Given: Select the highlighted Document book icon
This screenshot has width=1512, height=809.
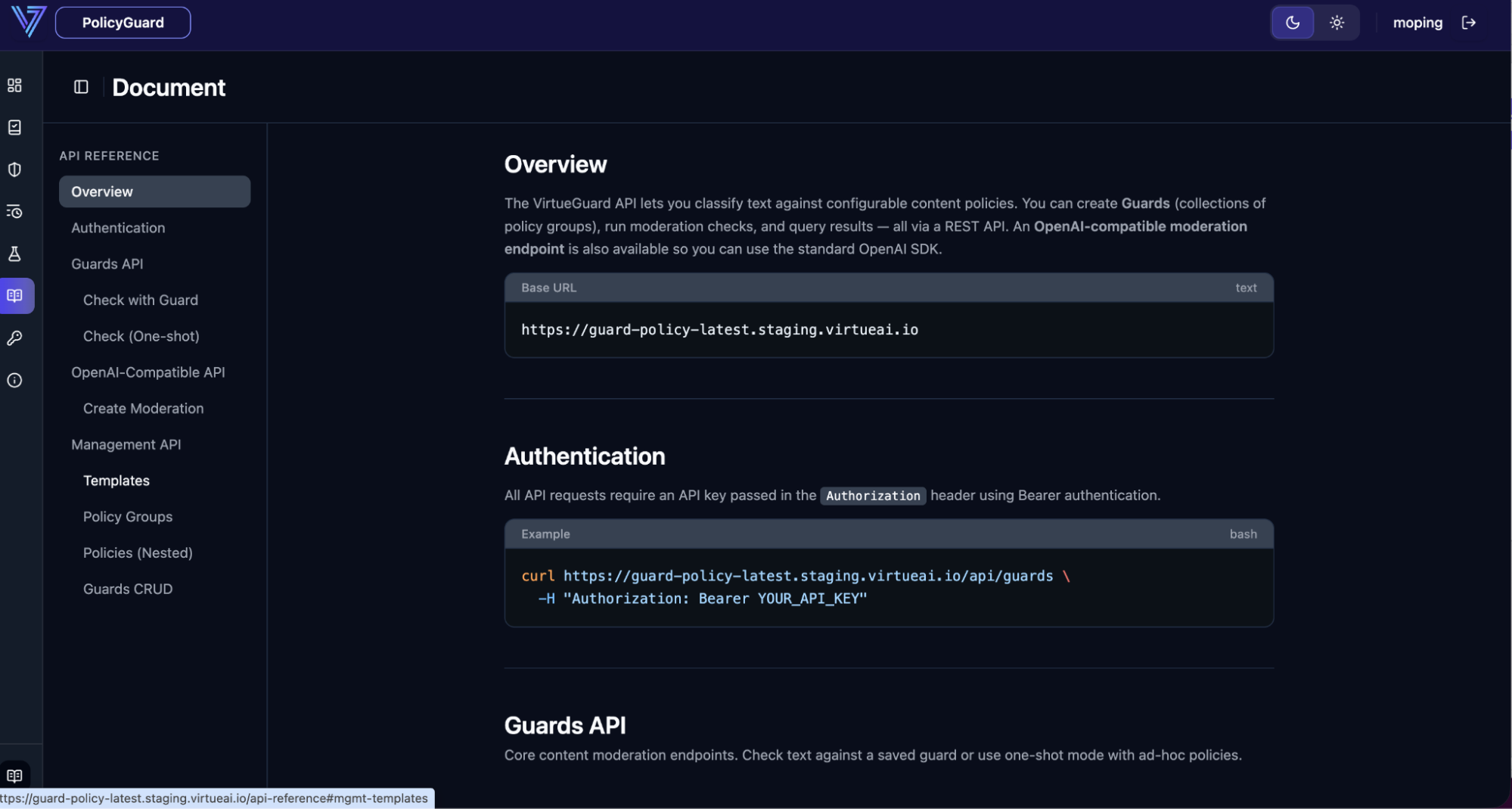Looking at the screenshot, I should (x=15, y=296).
